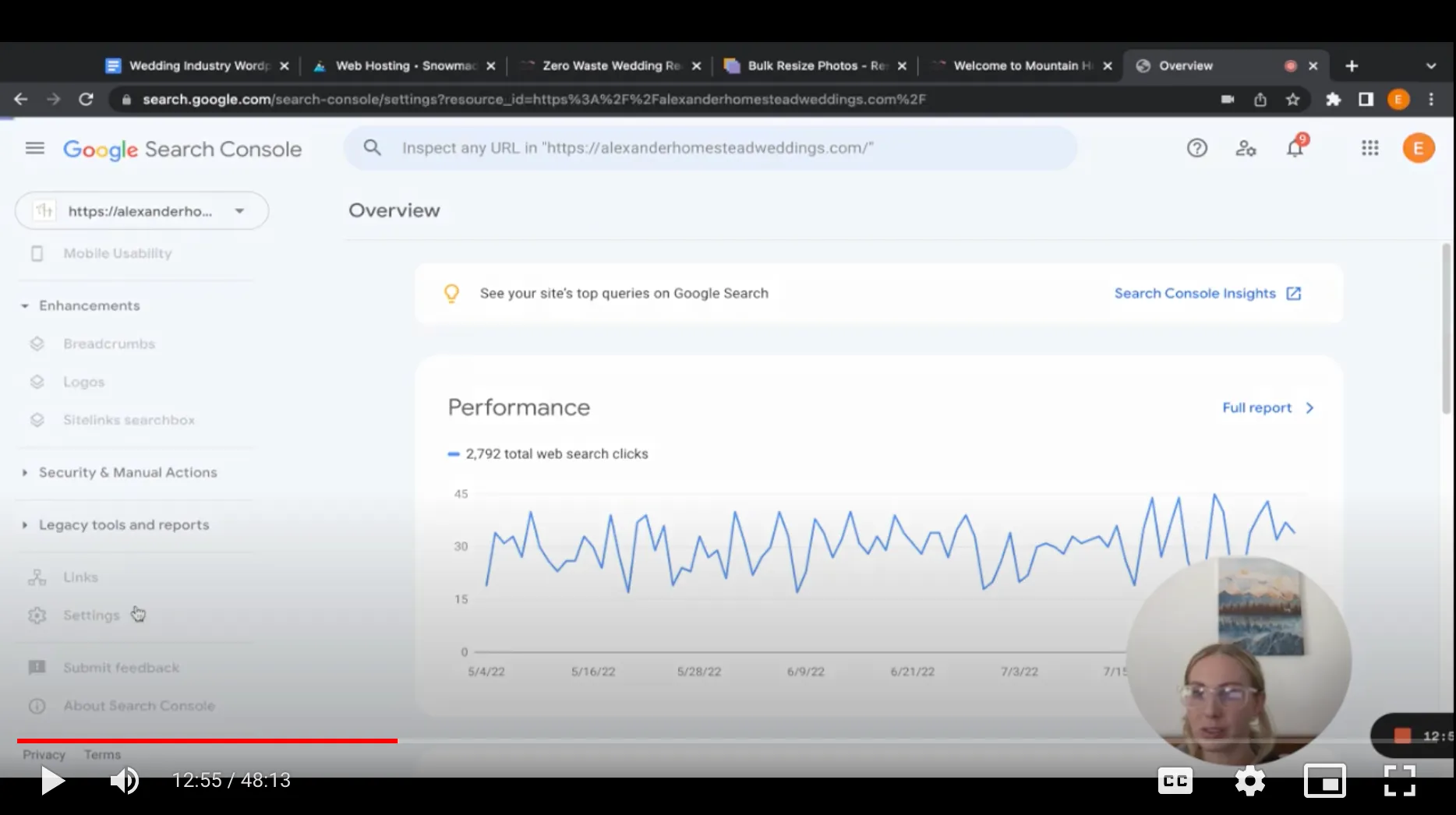Close the Bulk Resize Photos tab
This screenshot has height=815, width=1456.
click(x=902, y=66)
